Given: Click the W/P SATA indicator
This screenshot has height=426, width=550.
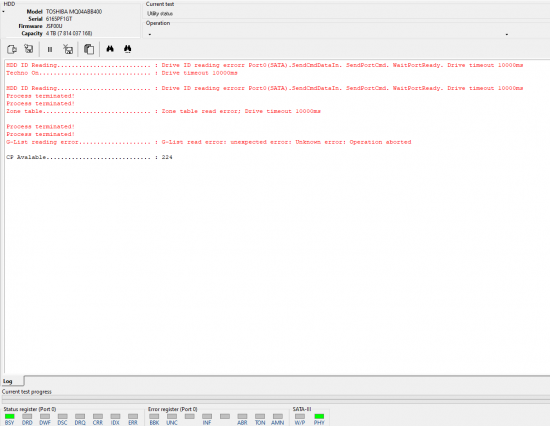Looking at the screenshot, I should [300, 417].
